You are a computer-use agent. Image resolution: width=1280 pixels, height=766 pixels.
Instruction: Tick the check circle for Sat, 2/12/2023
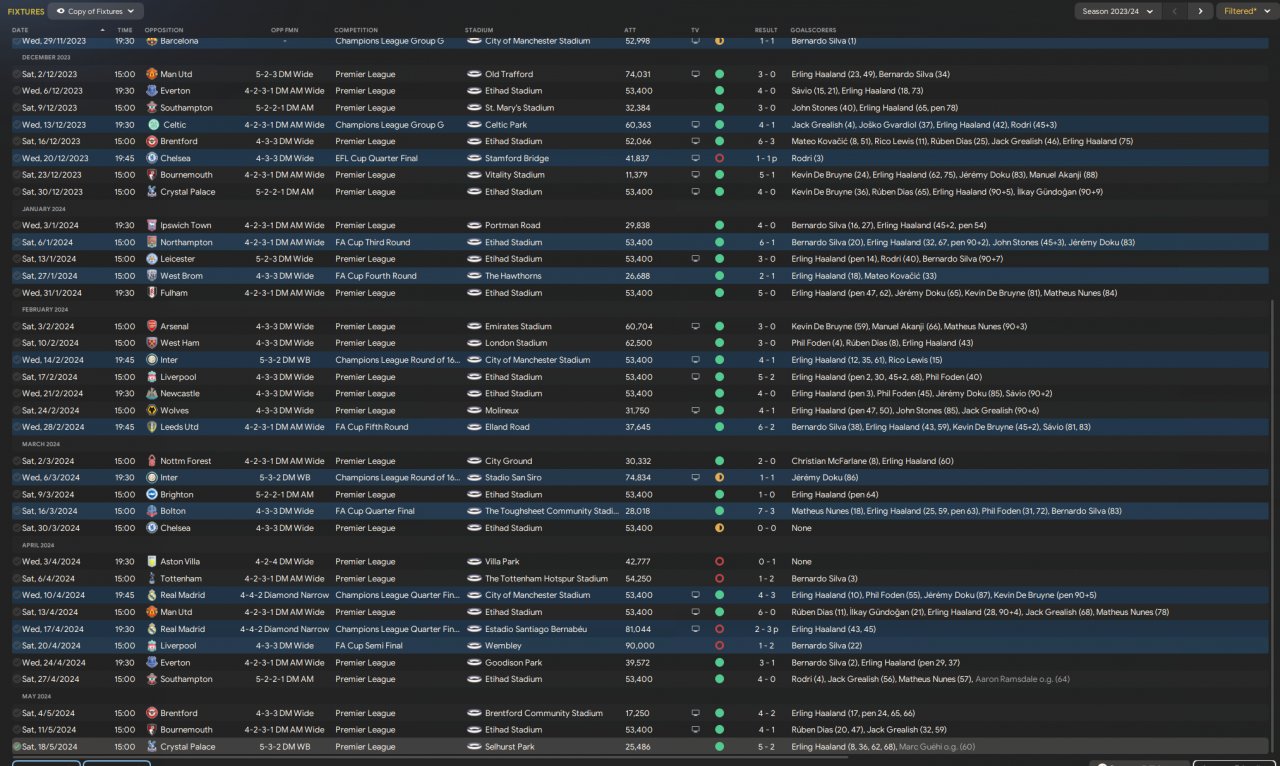pyautogui.click(x=17, y=74)
